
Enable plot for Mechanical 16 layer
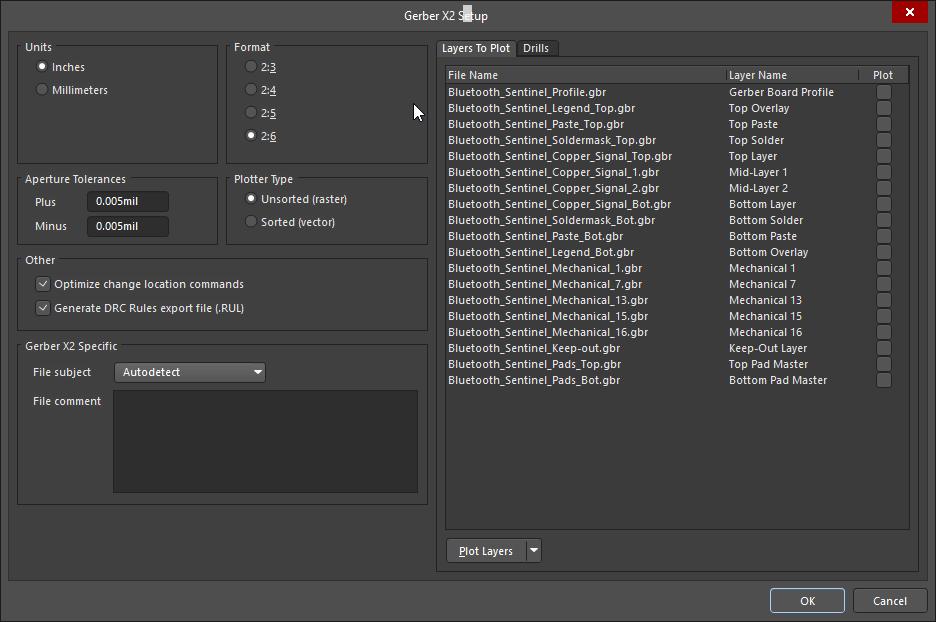[883, 332]
